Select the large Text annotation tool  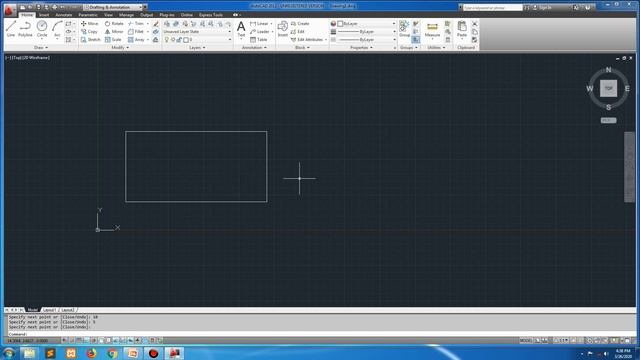click(x=241, y=29)
